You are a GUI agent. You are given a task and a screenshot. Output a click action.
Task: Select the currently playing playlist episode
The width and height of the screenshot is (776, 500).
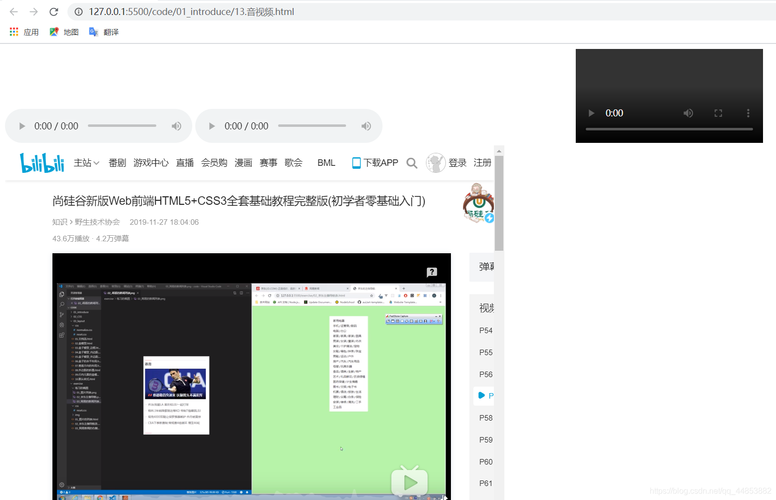pos(485,396)
